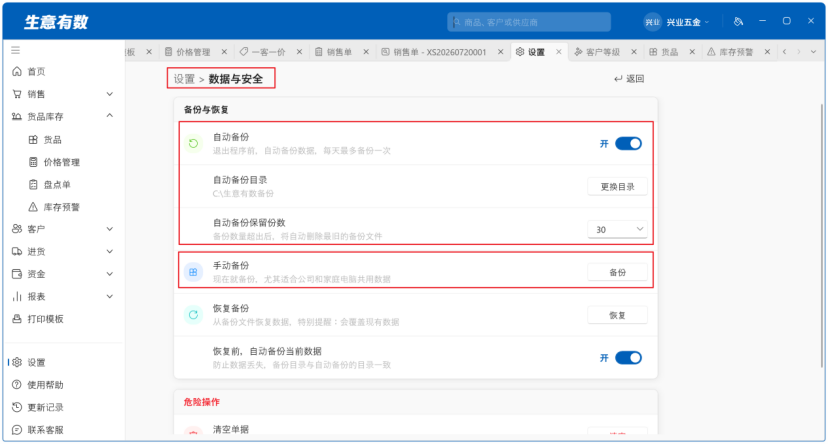The width and height of the screenshot is (828, 444).
Task: Open 打印模板 in the sidebar
Action: 45,319
